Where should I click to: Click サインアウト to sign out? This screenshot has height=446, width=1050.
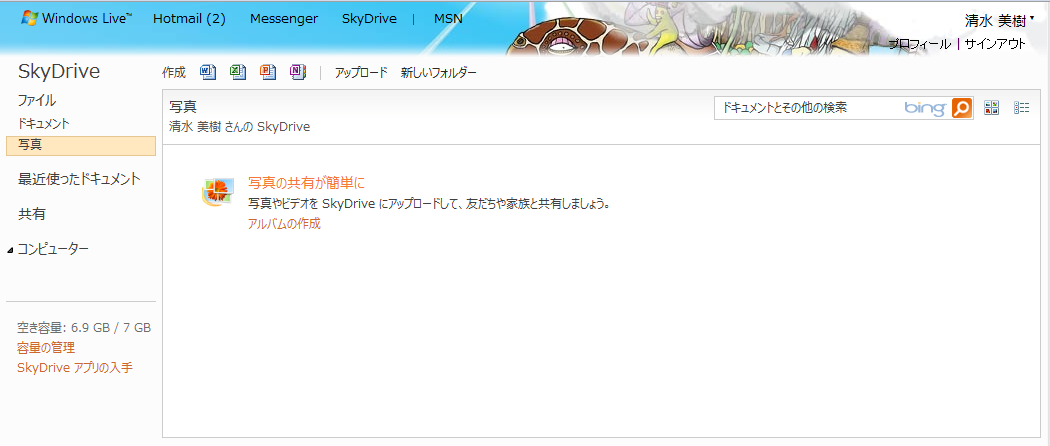(995, 44)
